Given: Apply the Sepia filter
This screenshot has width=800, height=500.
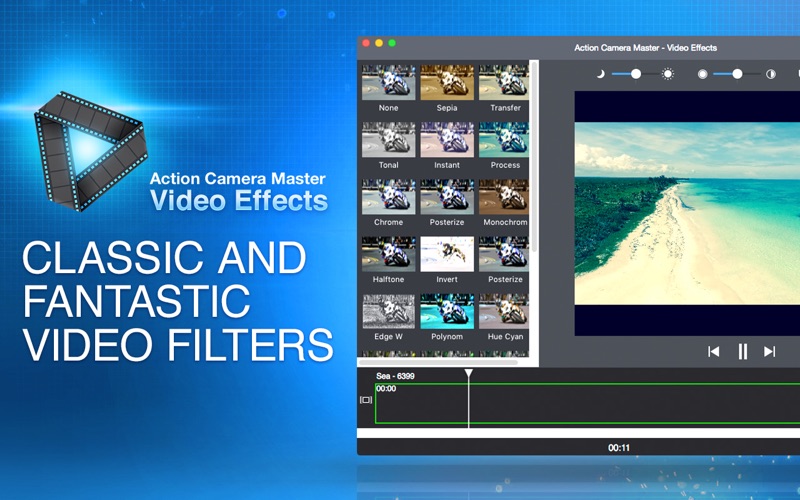Looking at the screenshot, I should 447,82.
